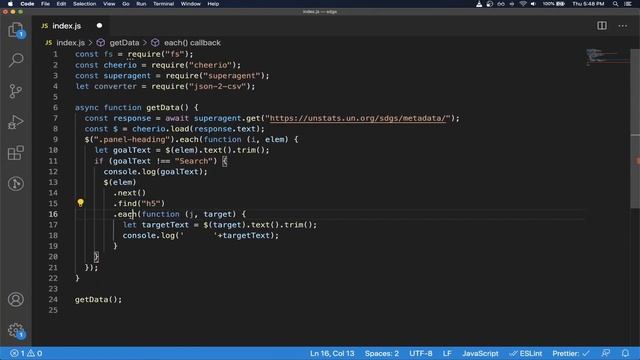Click getData(); call on line 24

98,299
